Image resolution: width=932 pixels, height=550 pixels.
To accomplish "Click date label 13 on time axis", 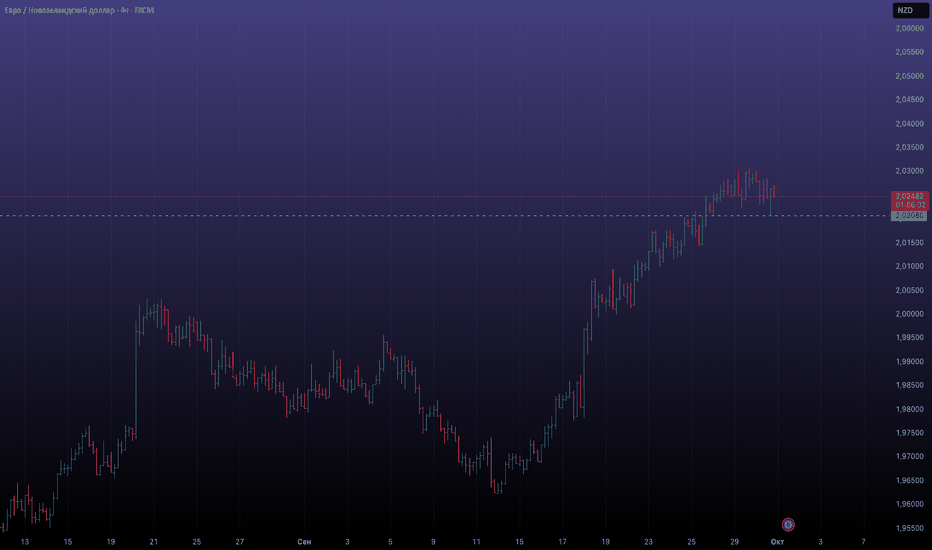I will coord(24,542).
